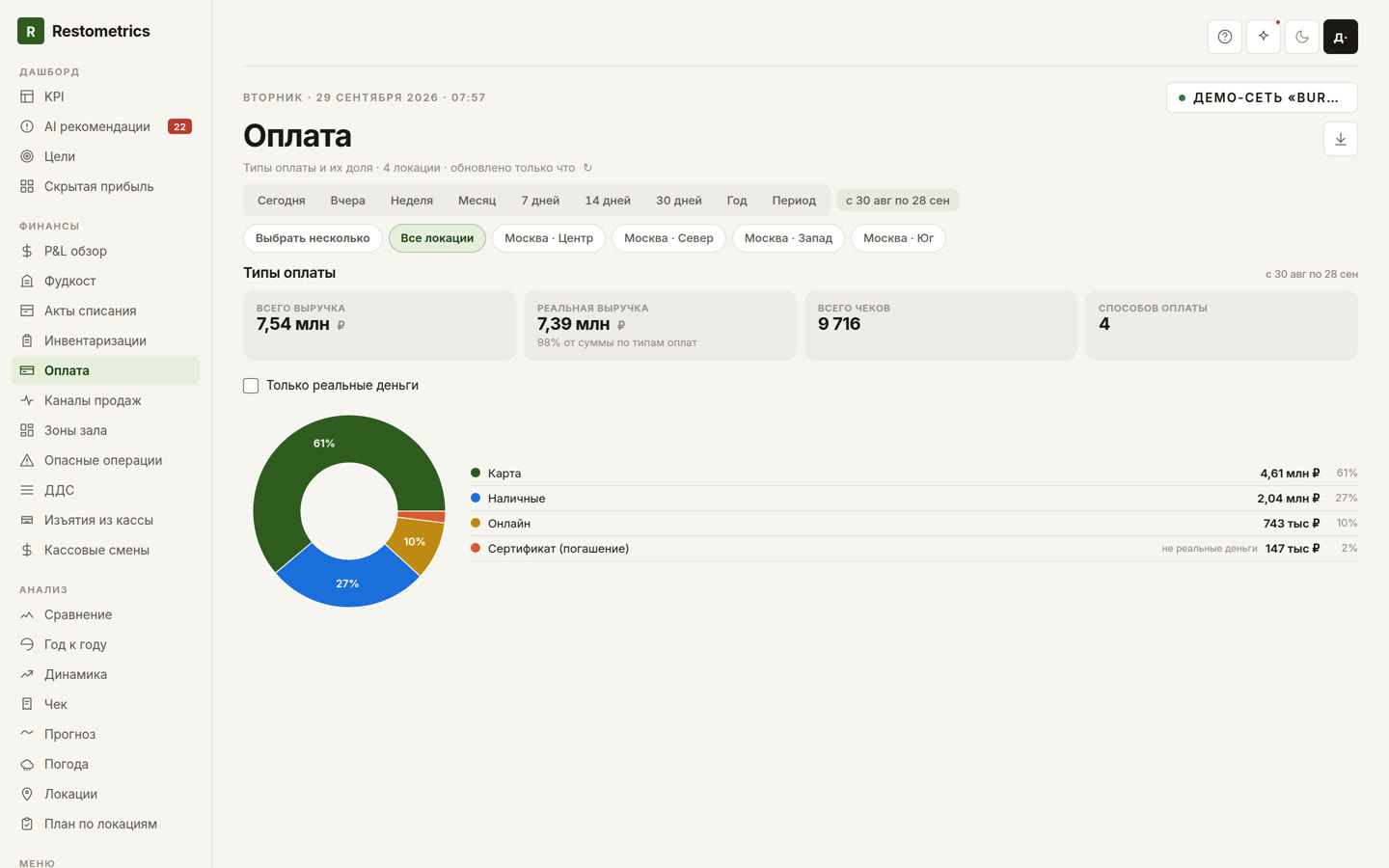Go to План по локациям page
Screen dimensions: 1389x868
tap(106, 824)
